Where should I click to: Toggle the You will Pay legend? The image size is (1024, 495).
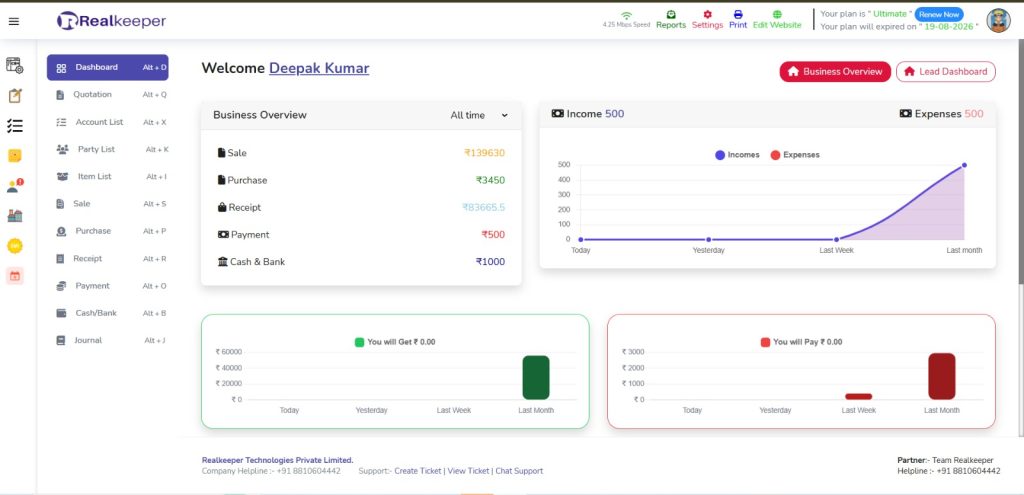[x=801, y=342]
